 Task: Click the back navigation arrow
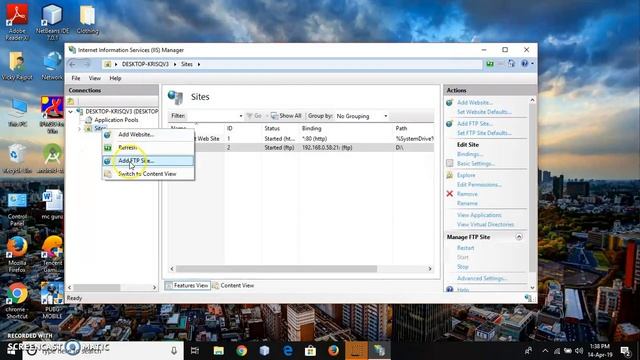click(73, 64)
